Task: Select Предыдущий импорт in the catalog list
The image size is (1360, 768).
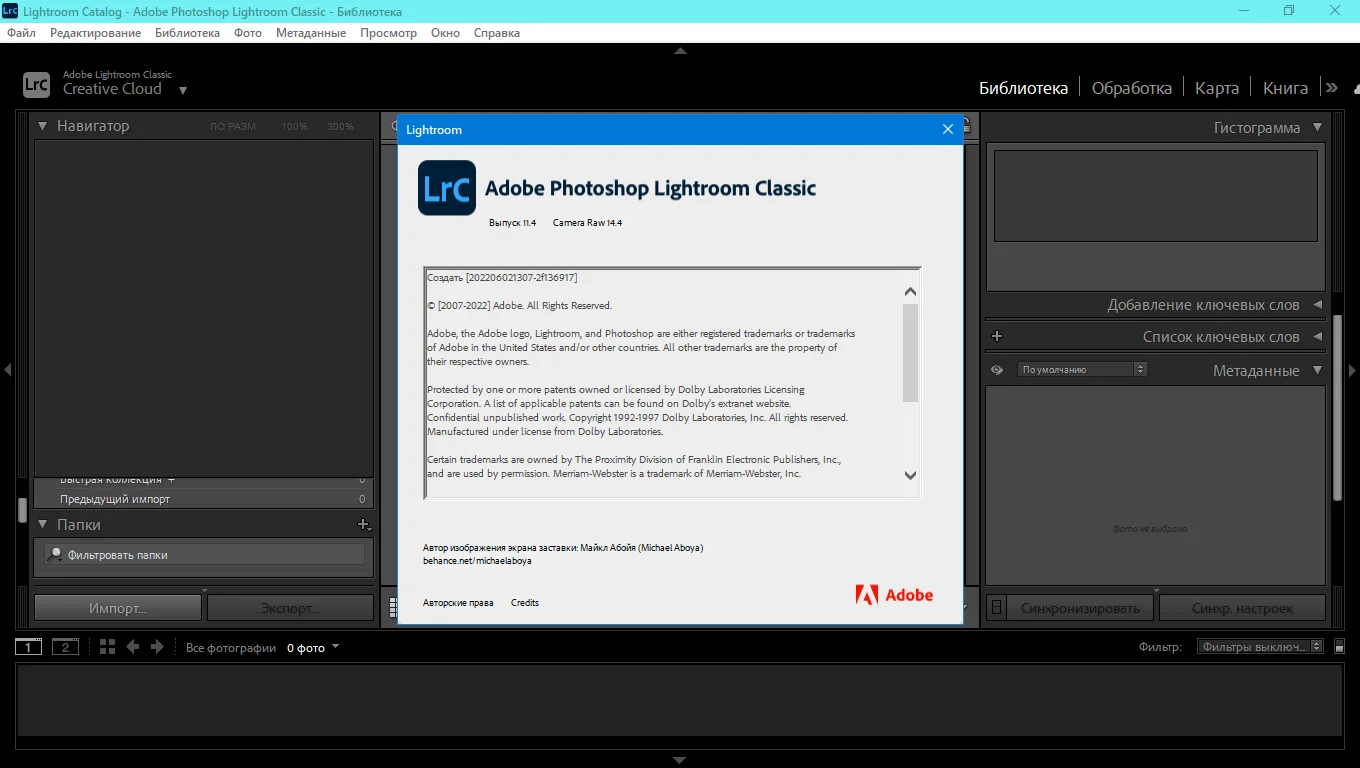Action: [x=204, y=499]
